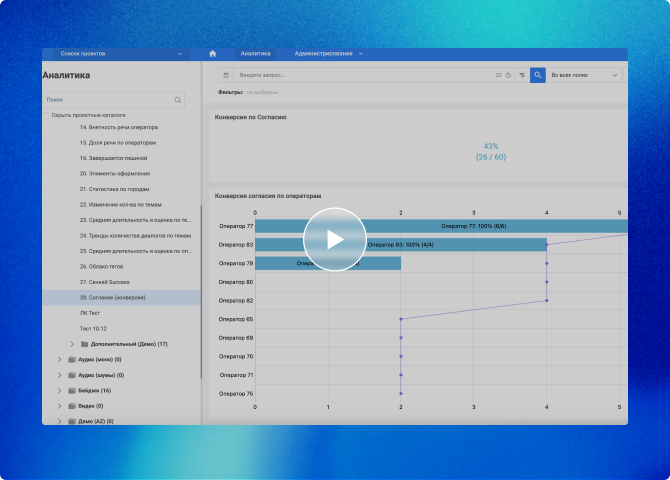Toggle 'Скрыть проектные каталоги' checkbox
The width and height of the screenshot is (670, 480).
point(46,115)
